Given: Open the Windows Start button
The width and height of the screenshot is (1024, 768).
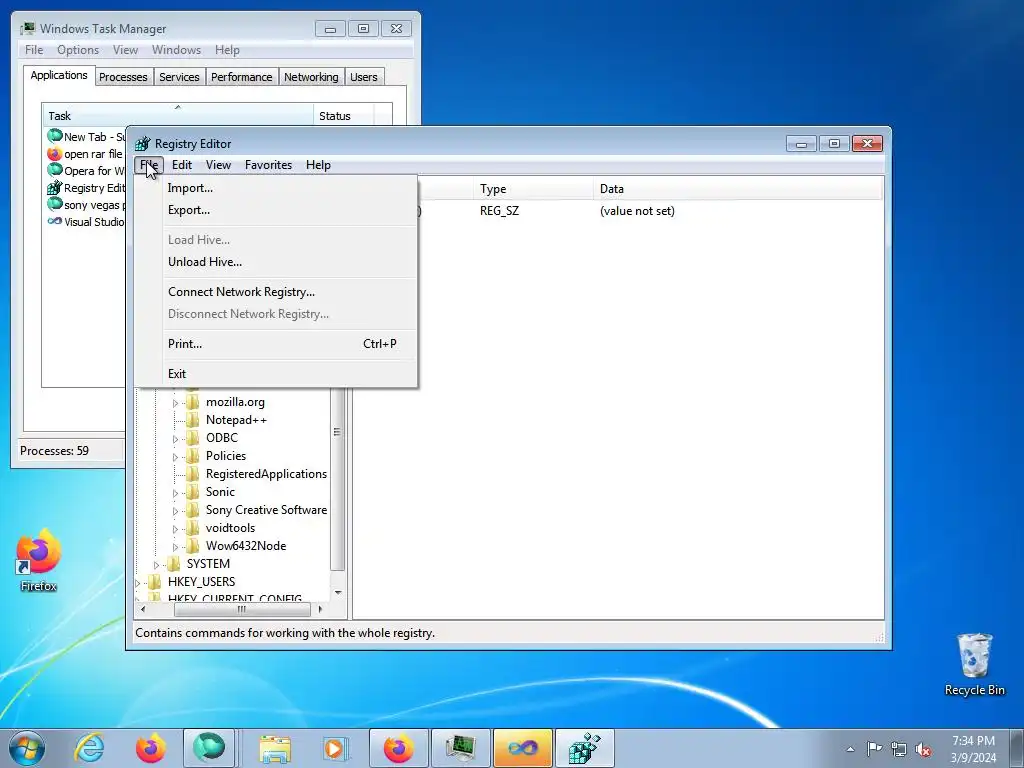Looking at the screenshot, I should (27, 748).
